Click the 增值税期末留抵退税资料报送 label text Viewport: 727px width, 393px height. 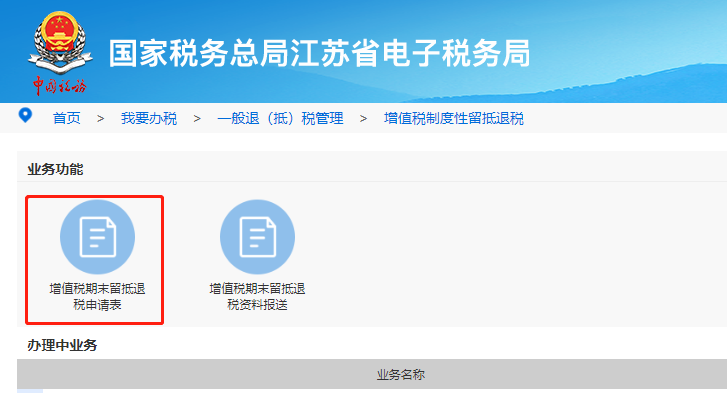coord(257,297)
